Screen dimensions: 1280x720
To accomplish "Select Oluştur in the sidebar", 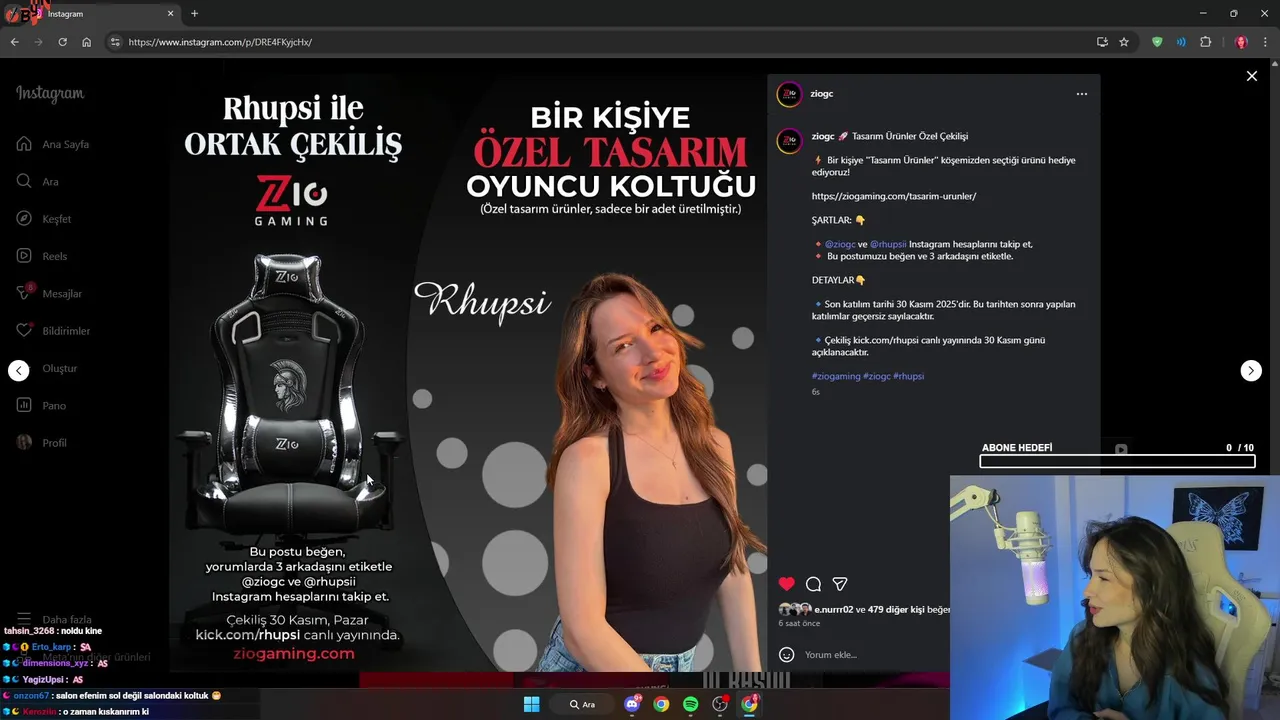I will 46,368.
